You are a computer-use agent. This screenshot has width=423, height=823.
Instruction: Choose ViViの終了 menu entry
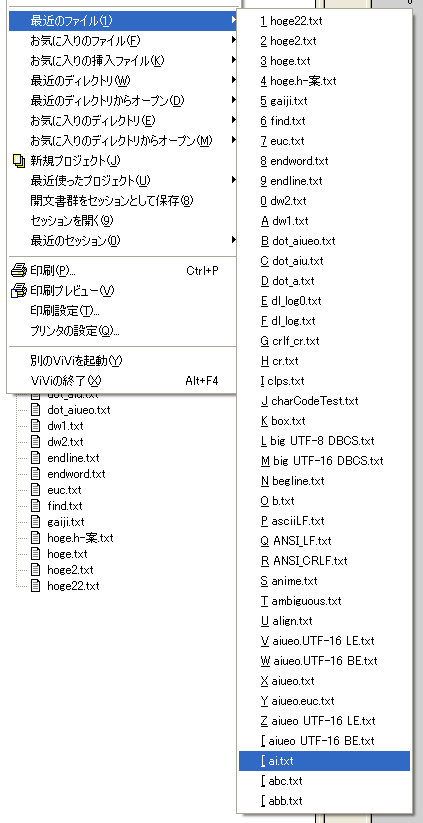[122, 381]
